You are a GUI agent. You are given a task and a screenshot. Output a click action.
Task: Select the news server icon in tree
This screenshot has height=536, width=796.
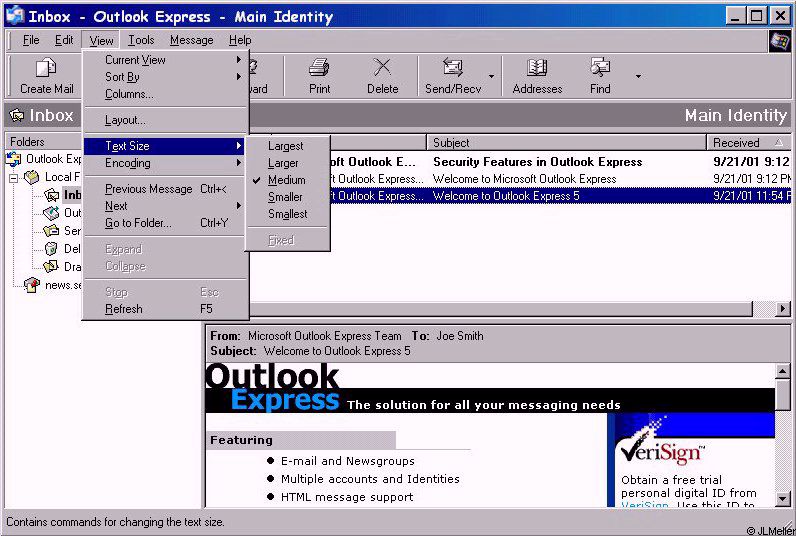point(32,285)
